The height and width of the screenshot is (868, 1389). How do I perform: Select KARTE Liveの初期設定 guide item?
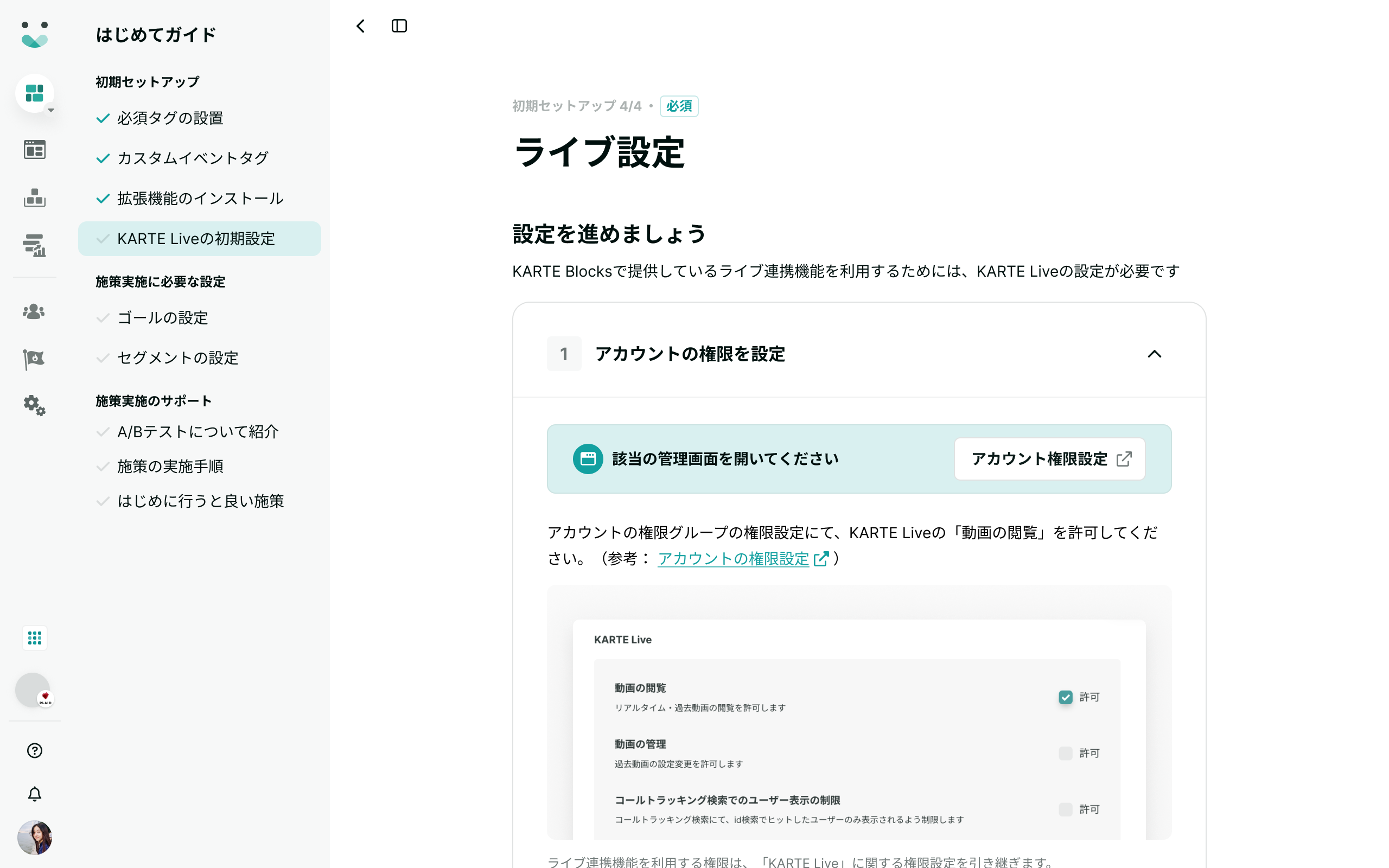(x=199, y=239)
